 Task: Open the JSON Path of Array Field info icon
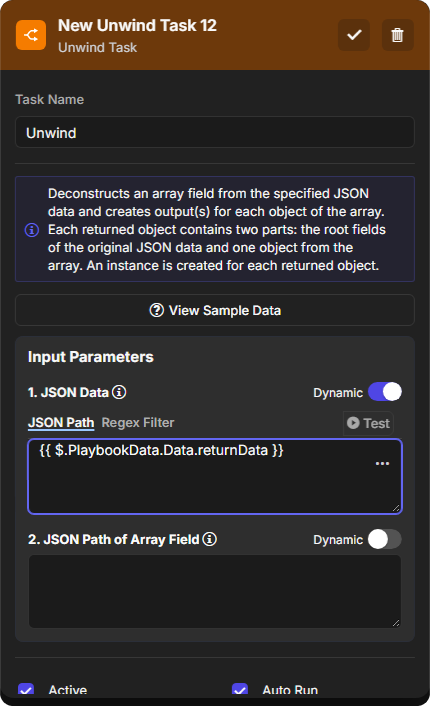tap(209, 539)
